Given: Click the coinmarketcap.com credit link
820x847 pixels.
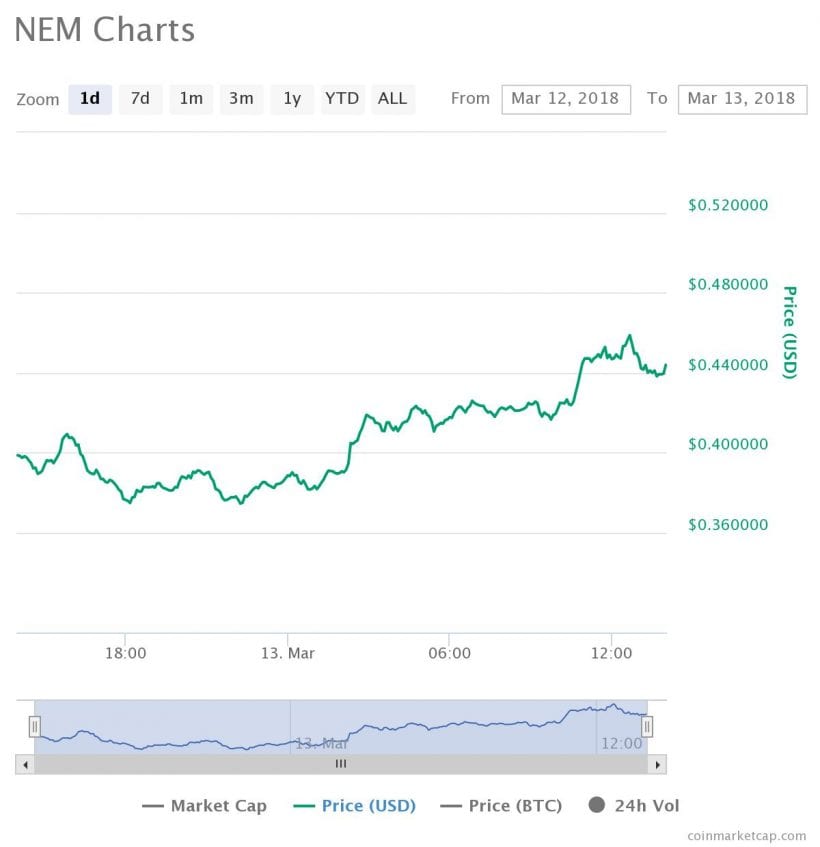Looking at the screenshot, I should tap(746, 835).
